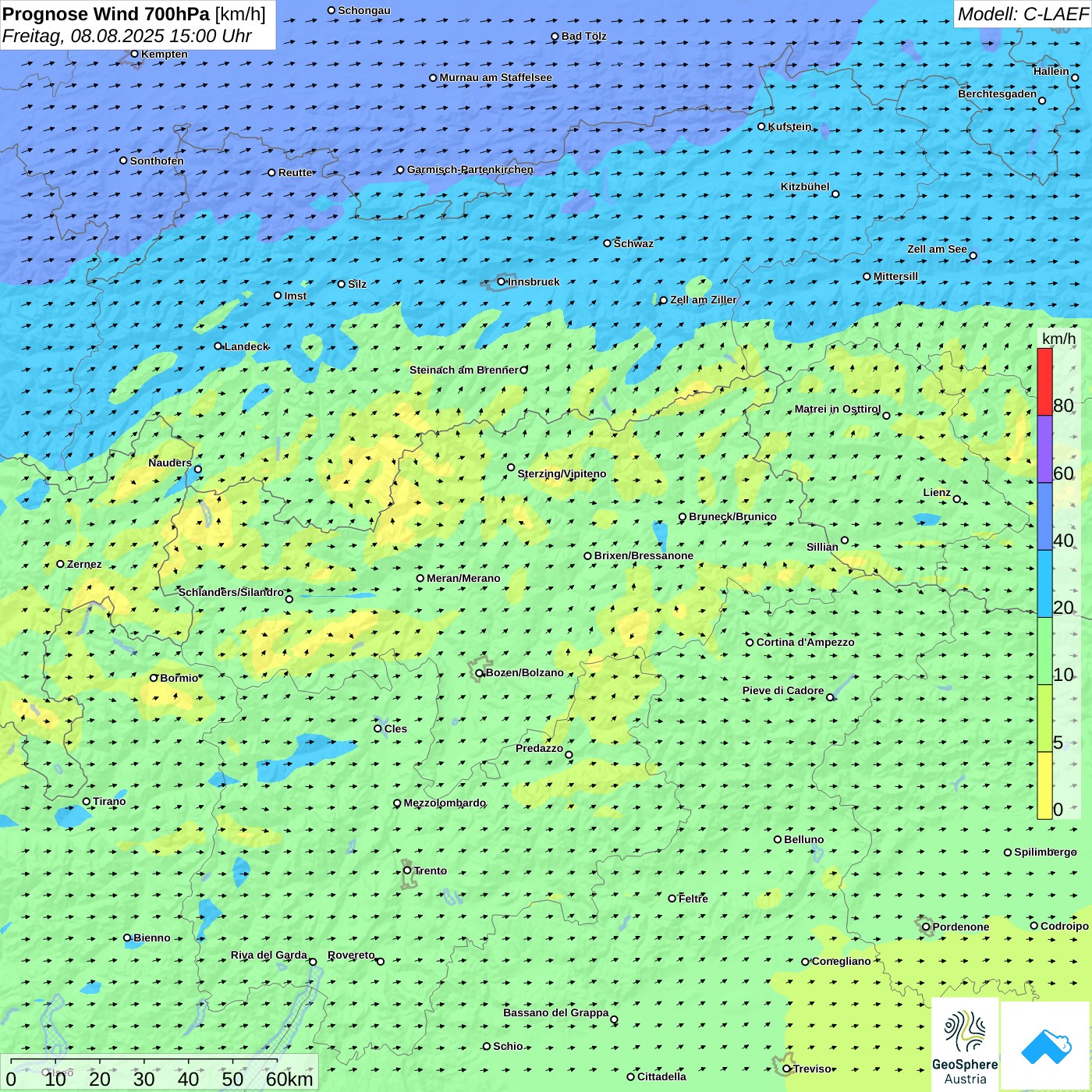Click the Schwaz location dot

click(608, 243)
